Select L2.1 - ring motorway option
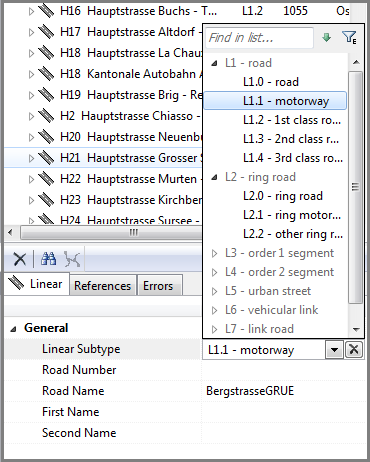Screen dimensions: 370x462 coord(292,215)
